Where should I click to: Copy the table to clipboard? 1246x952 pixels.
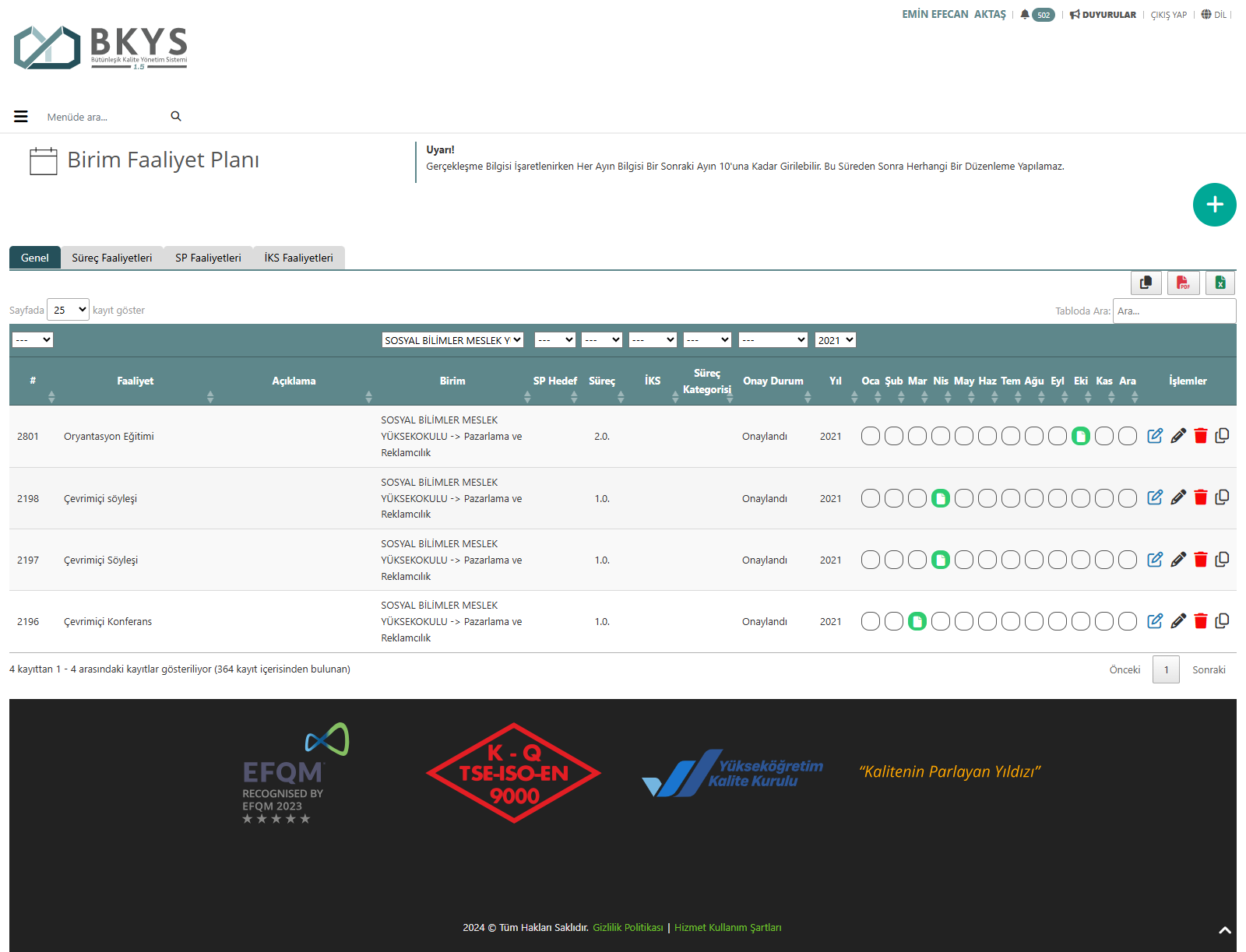[1146, 283]
